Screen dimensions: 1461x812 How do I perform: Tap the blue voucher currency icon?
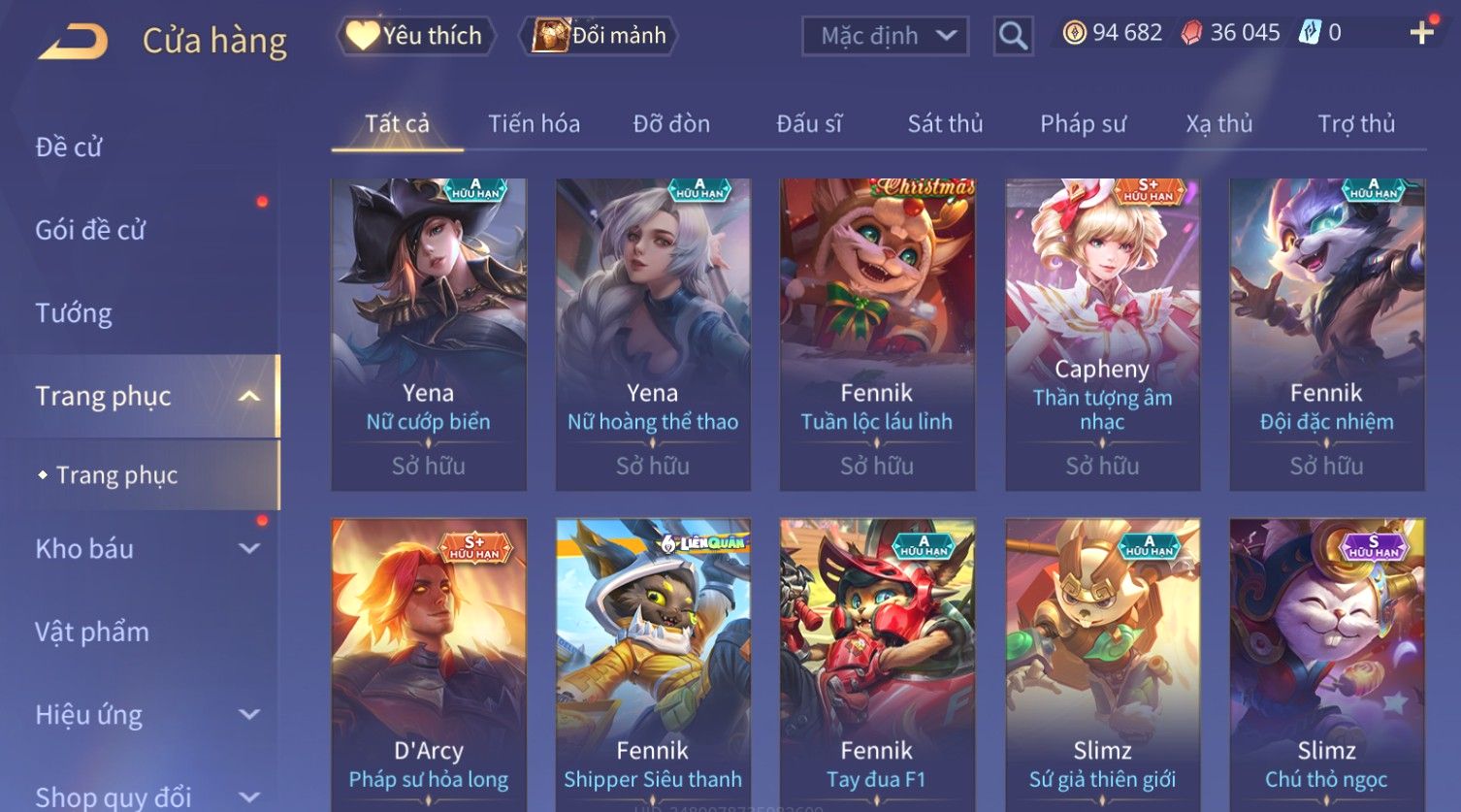tap(1310, 33)
